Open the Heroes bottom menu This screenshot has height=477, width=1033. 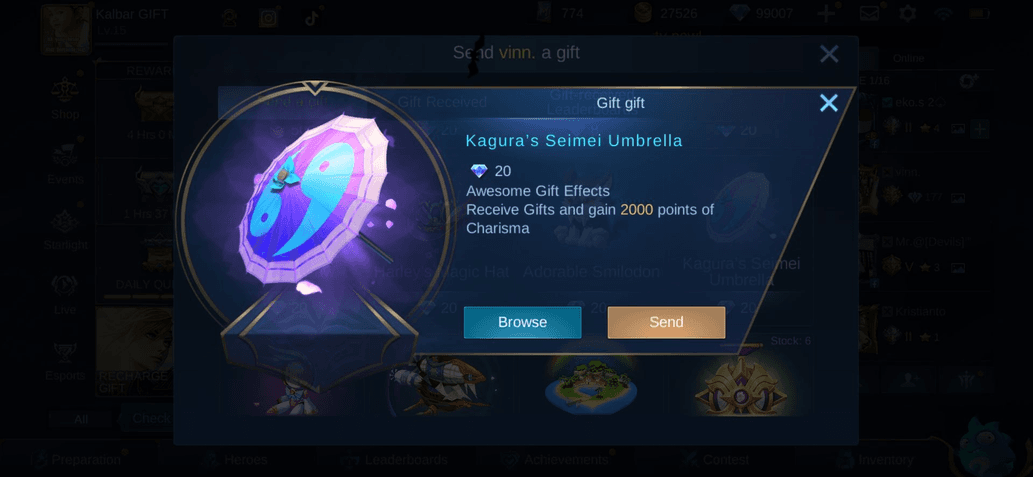(234, 460)
